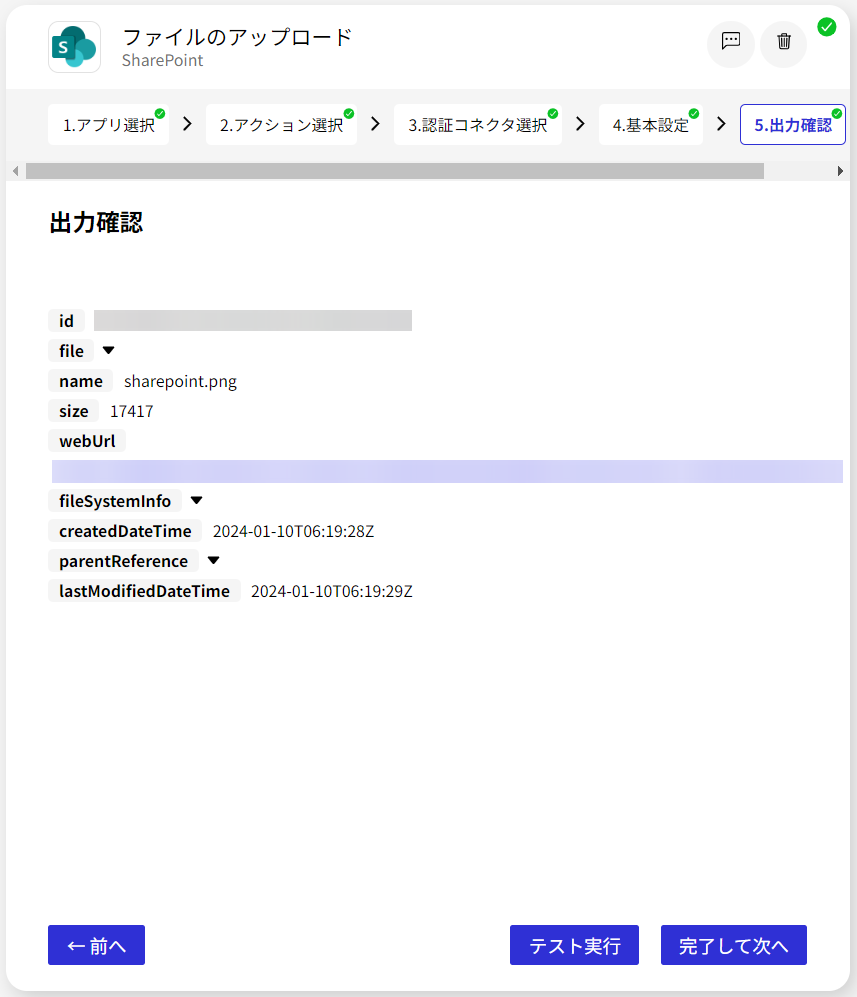Click the id field label
Screen dimensions: 857x997
coord(66,320)
